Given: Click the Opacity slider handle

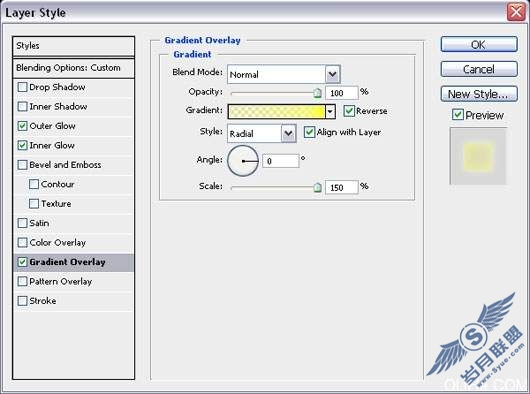Looking at the screenshot, I should [x=317, y=93].
